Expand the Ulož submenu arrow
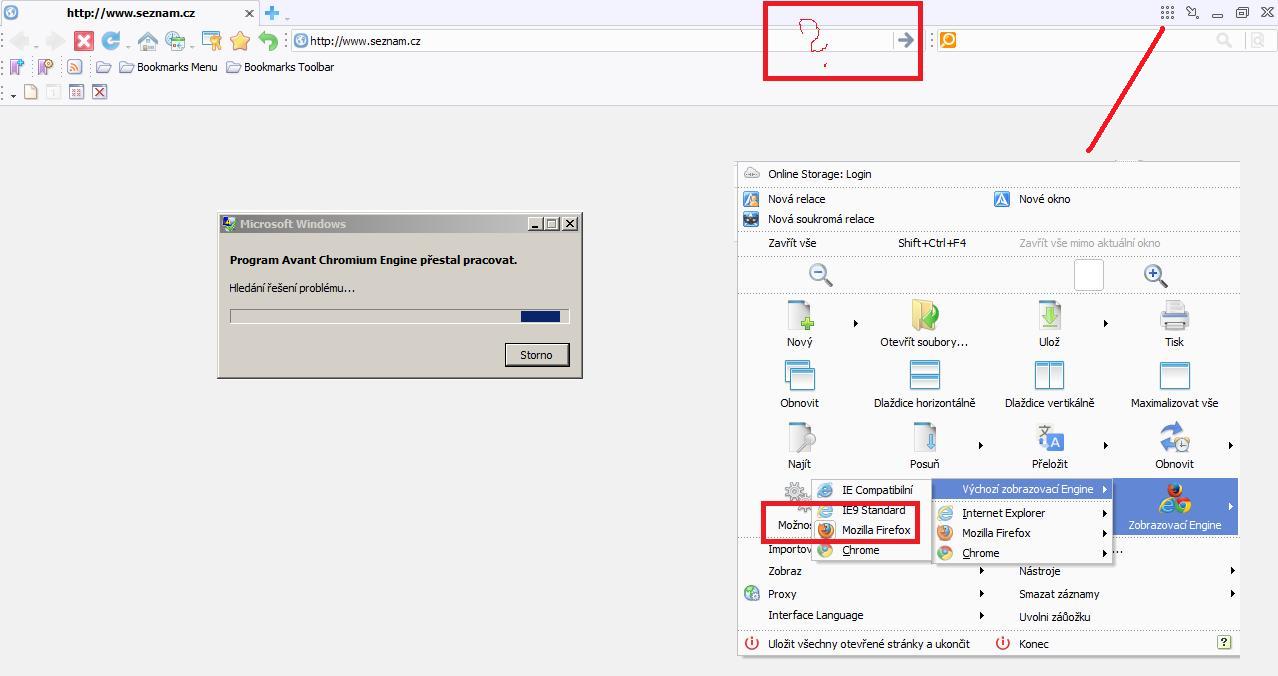 tap(1105, 323)
